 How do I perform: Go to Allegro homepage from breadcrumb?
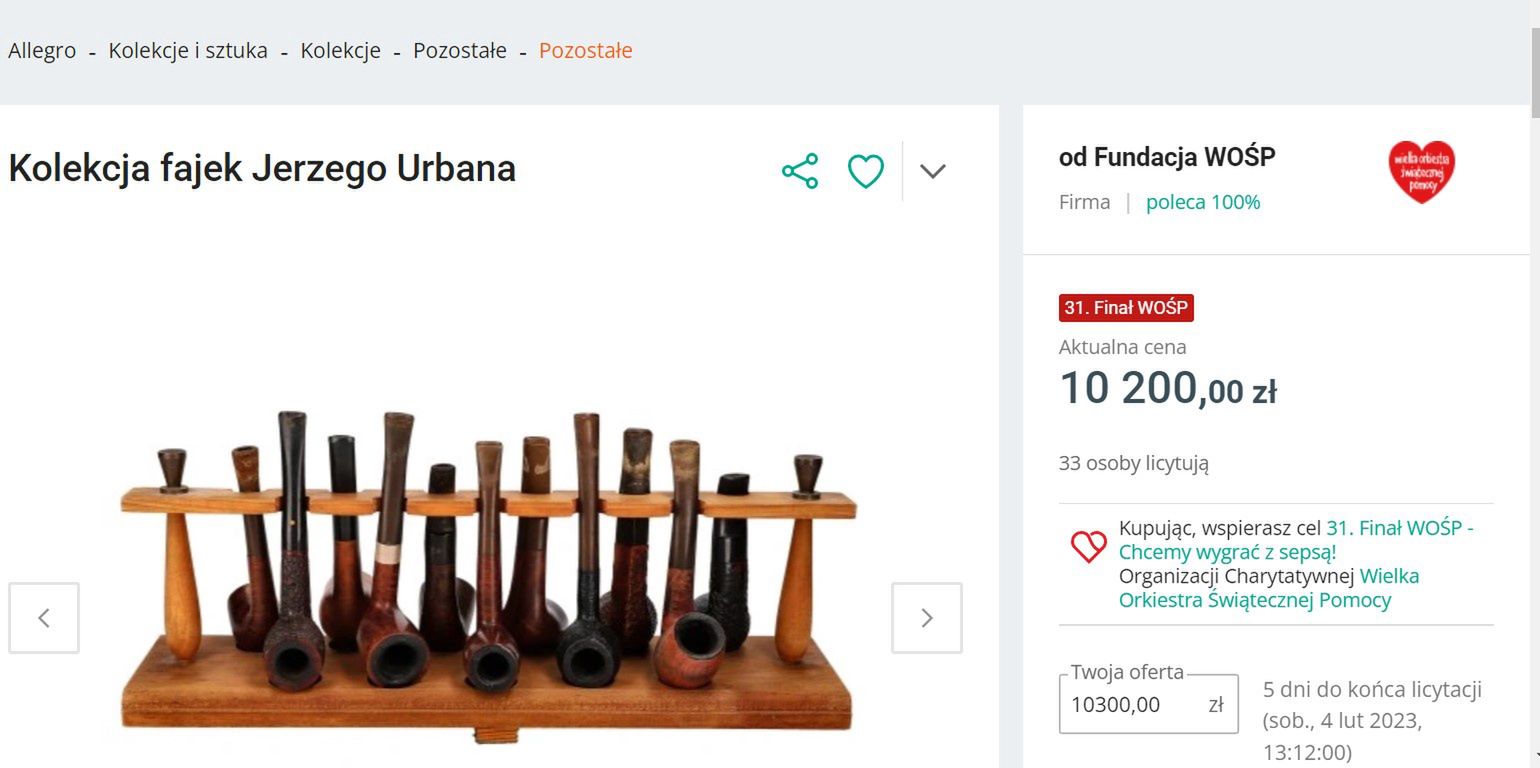coord(42,50)
